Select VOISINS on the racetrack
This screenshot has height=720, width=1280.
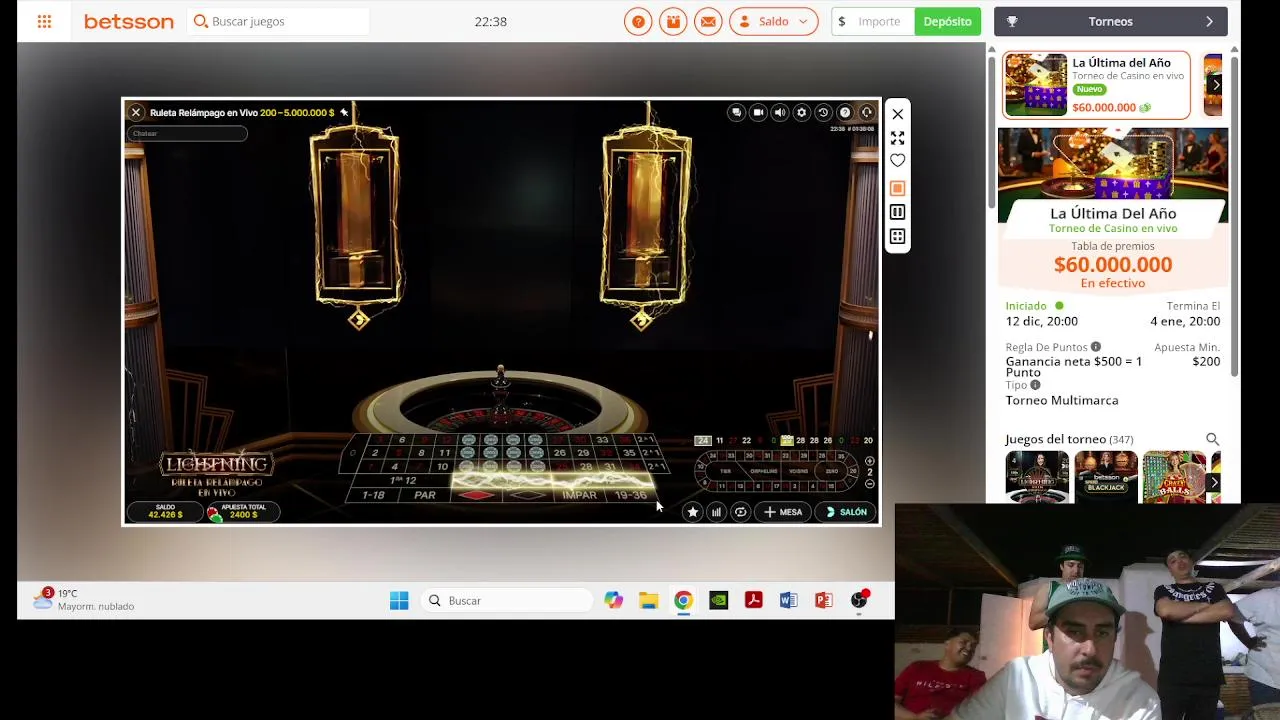(798, 470)
